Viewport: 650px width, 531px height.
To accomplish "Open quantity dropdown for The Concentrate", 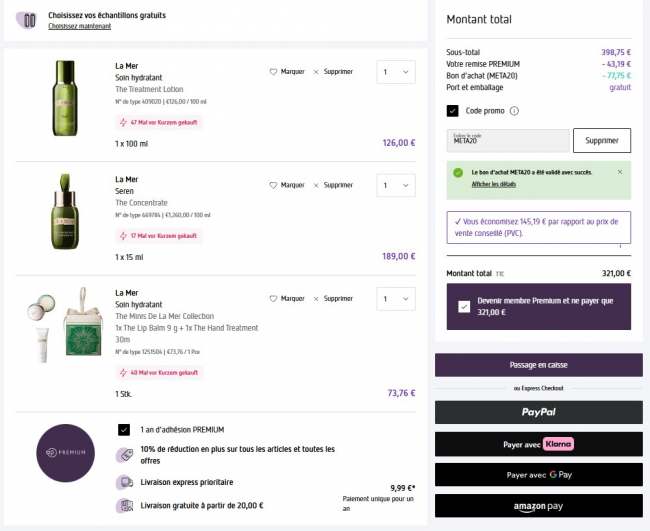I will (395, 185).
